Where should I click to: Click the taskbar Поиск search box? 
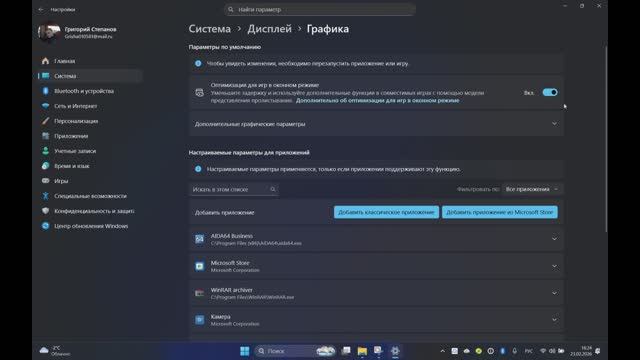click(296, 351)
